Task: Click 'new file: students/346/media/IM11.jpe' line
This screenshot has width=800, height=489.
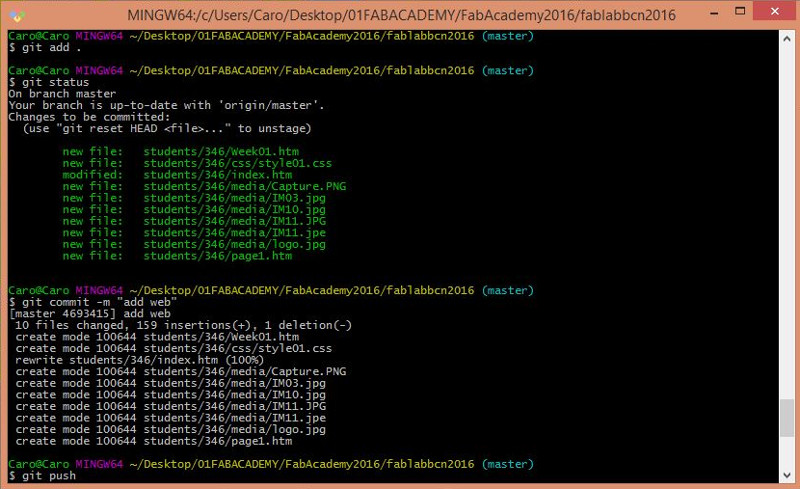Action: click(194, 233)
